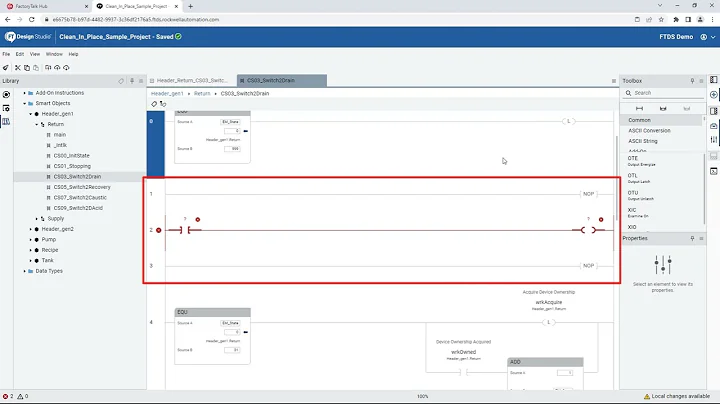Click the error count in status bar

tap(8, 396)
